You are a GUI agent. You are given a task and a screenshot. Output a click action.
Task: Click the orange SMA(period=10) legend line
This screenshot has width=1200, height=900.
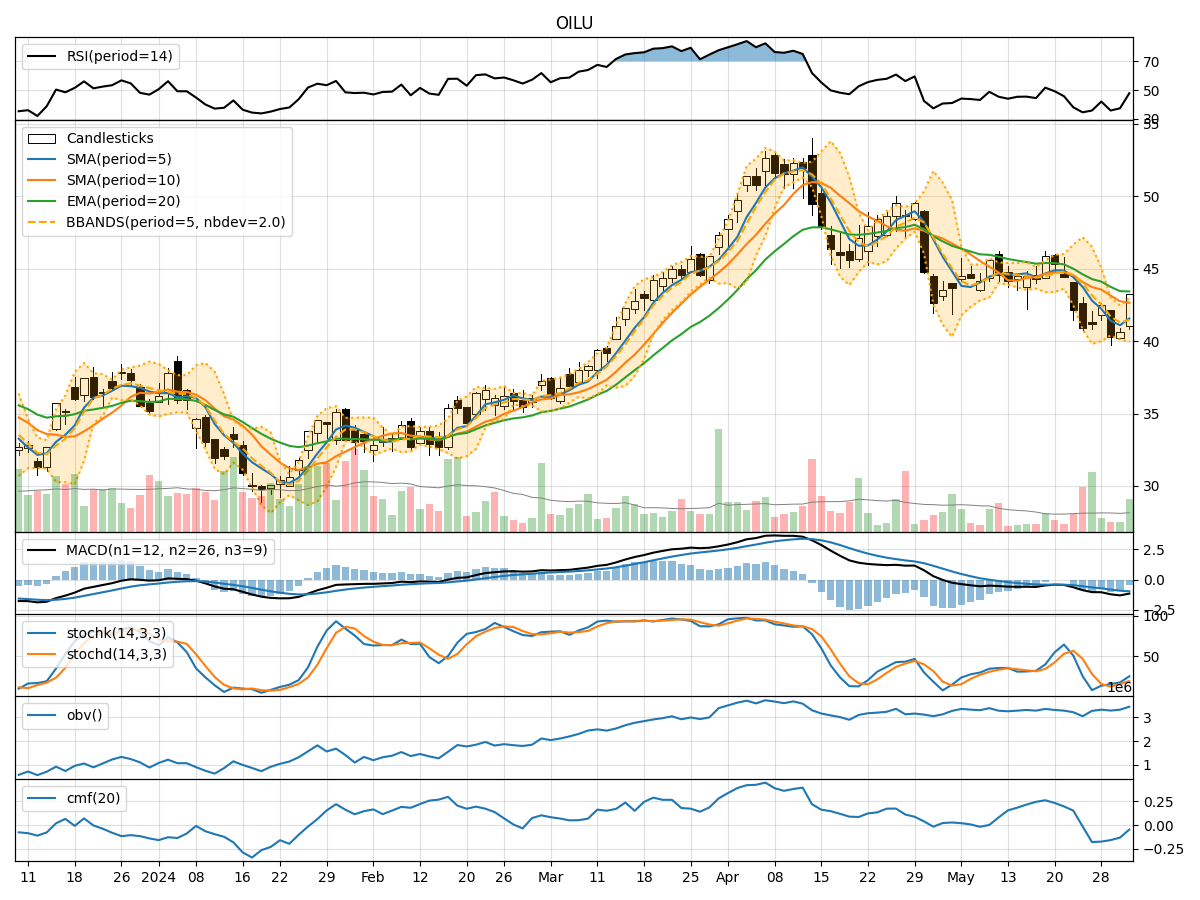point(41,181)
